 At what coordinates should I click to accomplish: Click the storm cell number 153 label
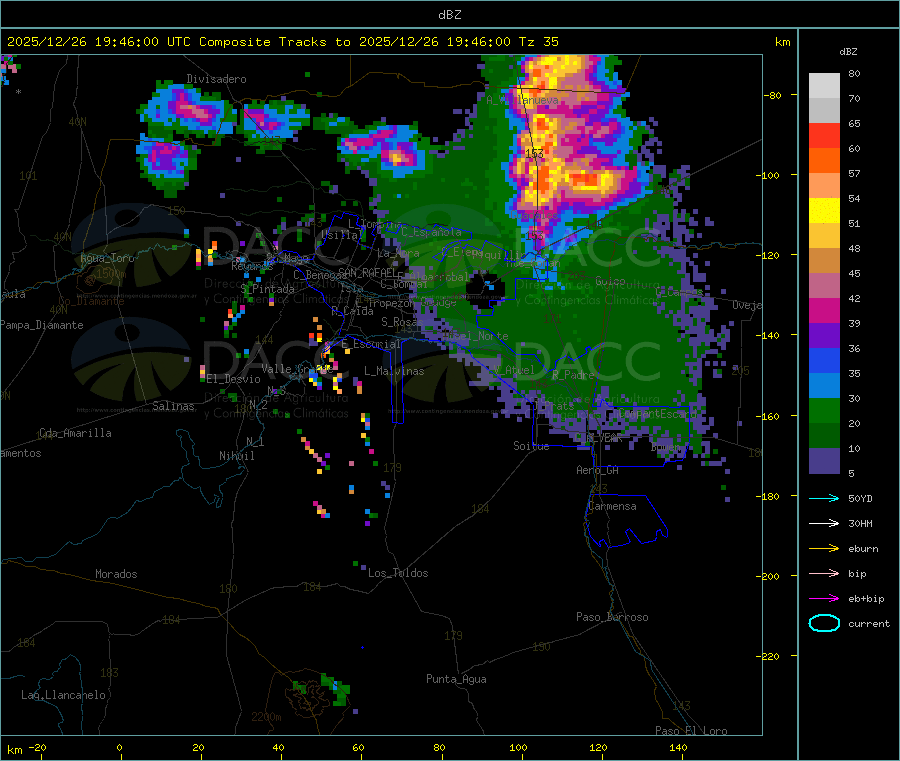click(534, 153)
